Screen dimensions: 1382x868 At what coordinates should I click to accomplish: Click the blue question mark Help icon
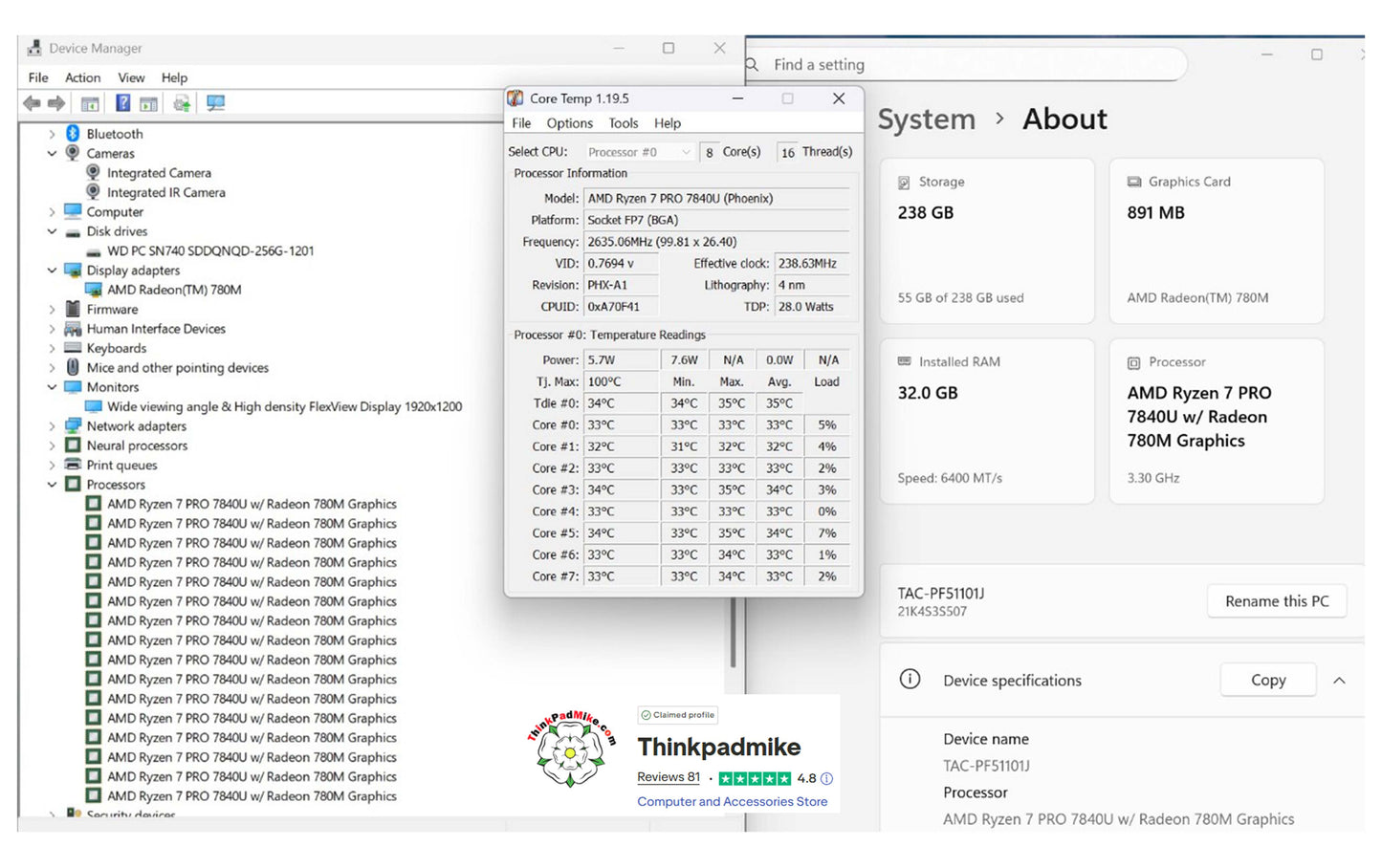click(x=122, y=103)
